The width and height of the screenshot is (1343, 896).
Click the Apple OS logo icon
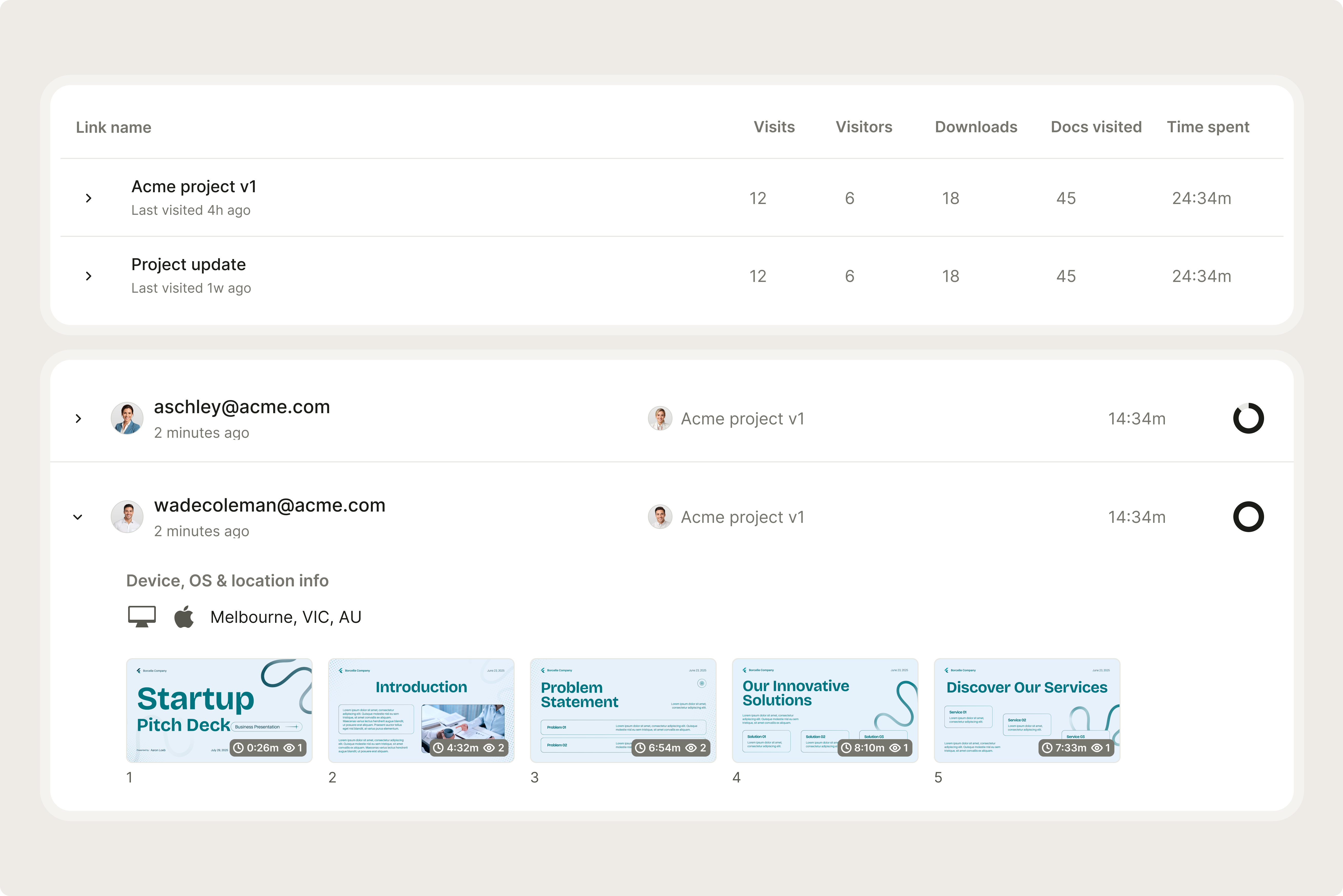[184, 616]
